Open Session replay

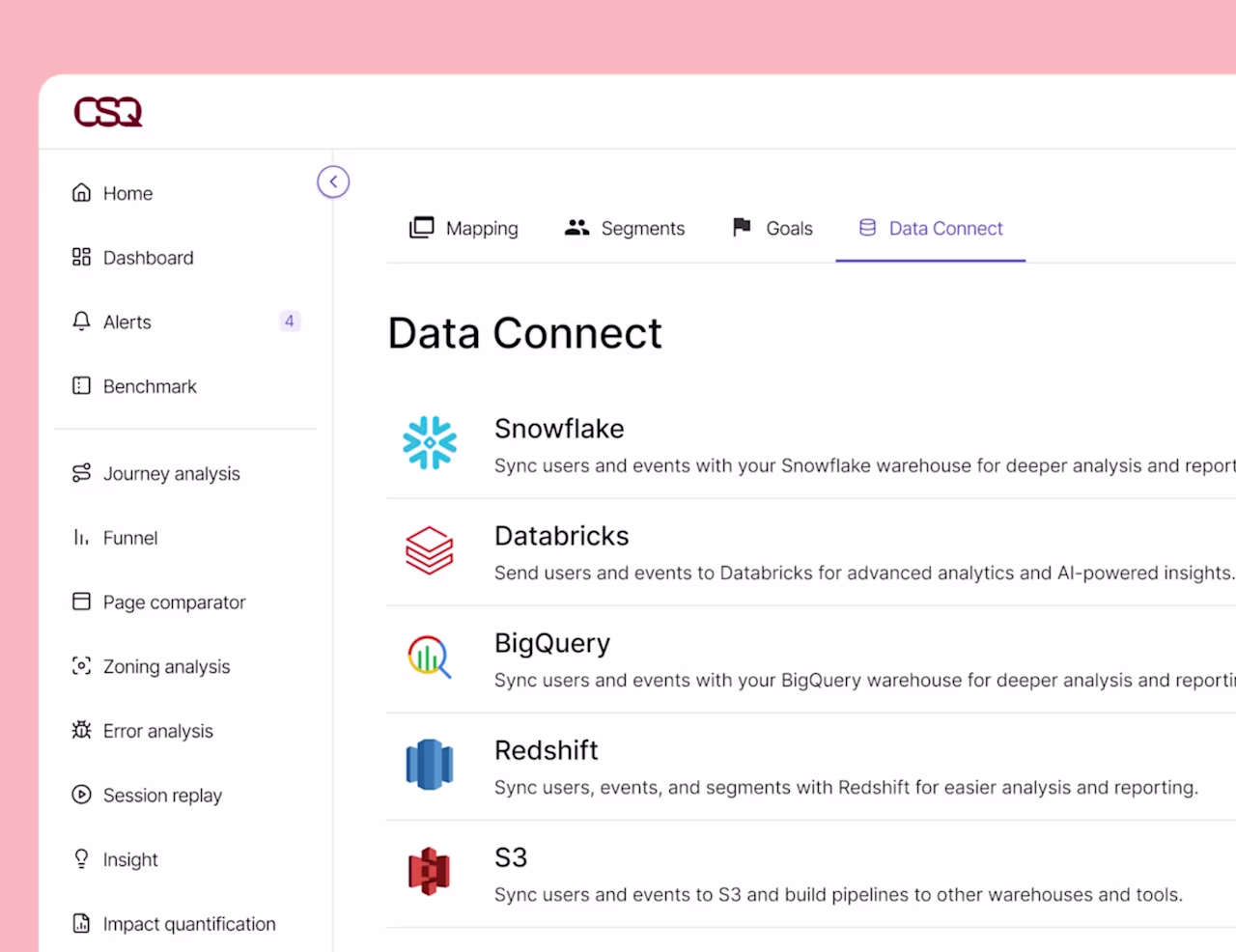click(162, 796)
